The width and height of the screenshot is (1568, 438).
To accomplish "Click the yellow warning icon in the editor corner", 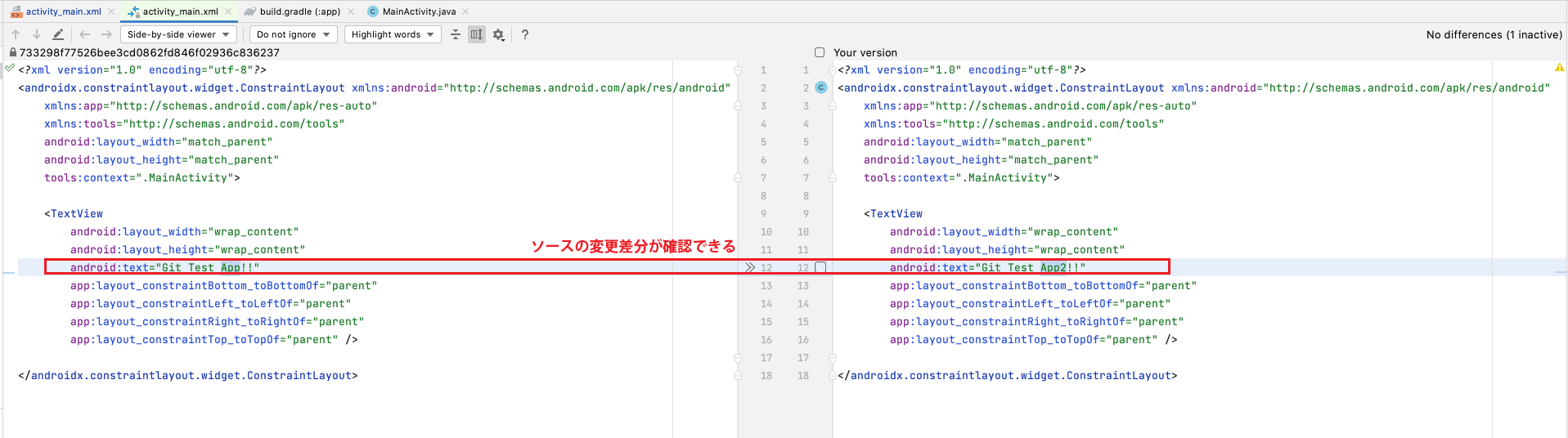I will (x=1559, y=67).
